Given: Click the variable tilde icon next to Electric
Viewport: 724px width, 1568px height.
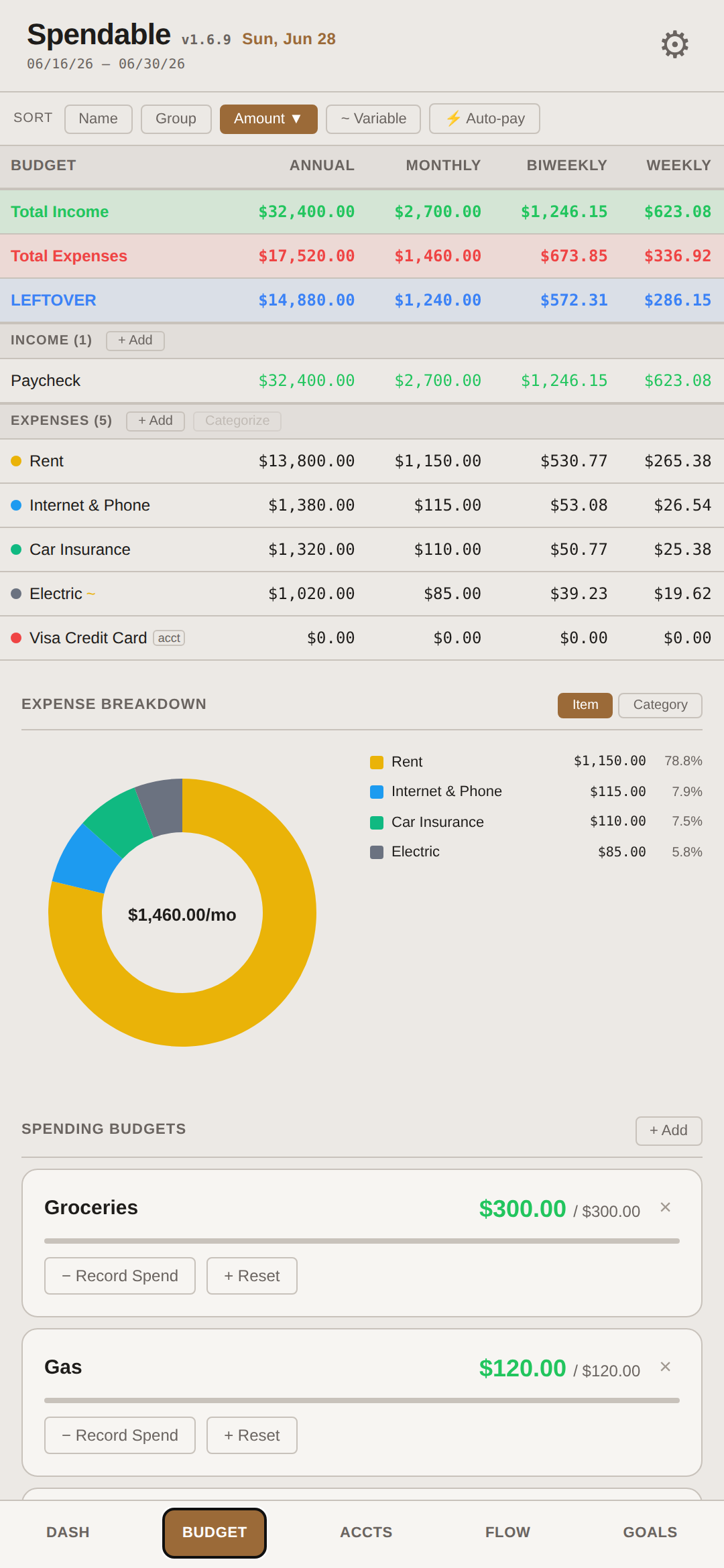Looking at the screenshot, I should click(x=91, y=594).
